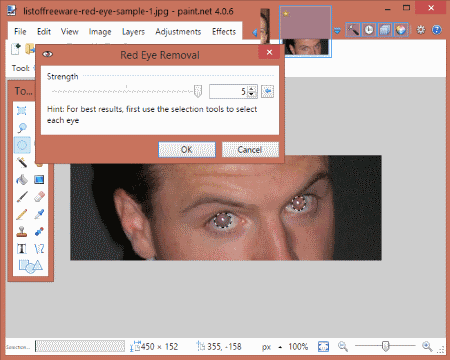
Task: Select the Pencil tool
Action: [22, 214]
